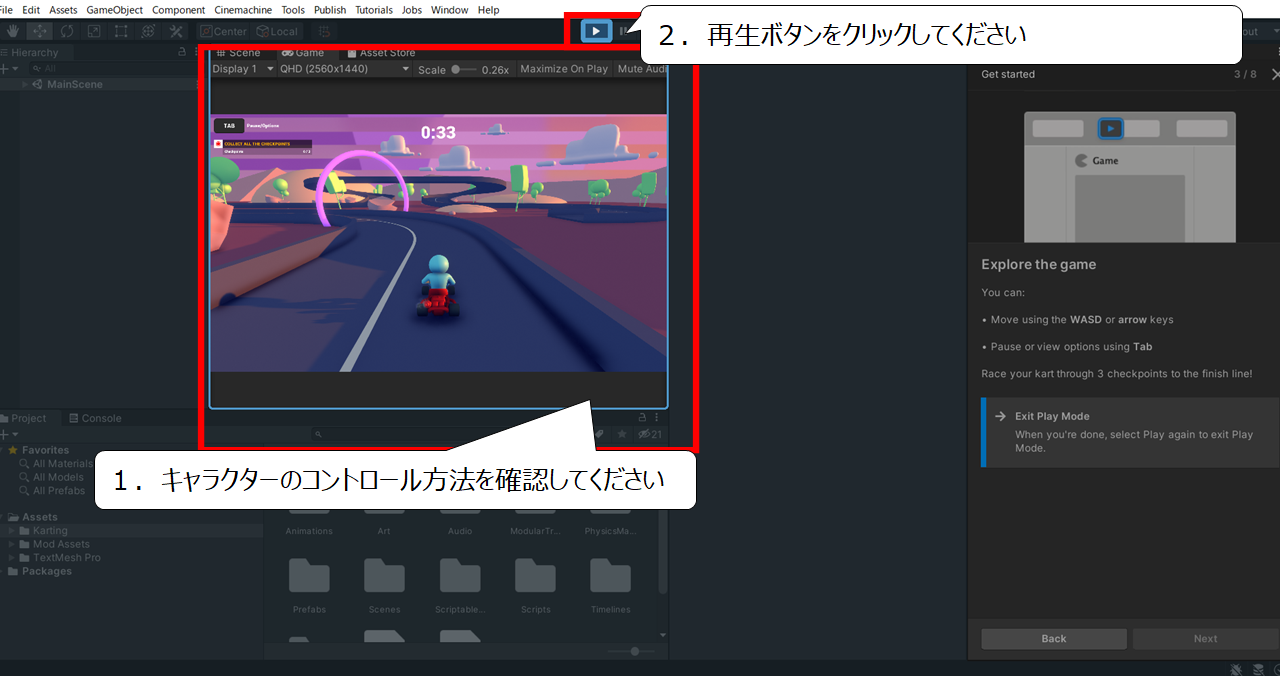Viewport: 1280px width, 676px height.
Task: Switch to the Asset Store tab
Action: point(380,52)
